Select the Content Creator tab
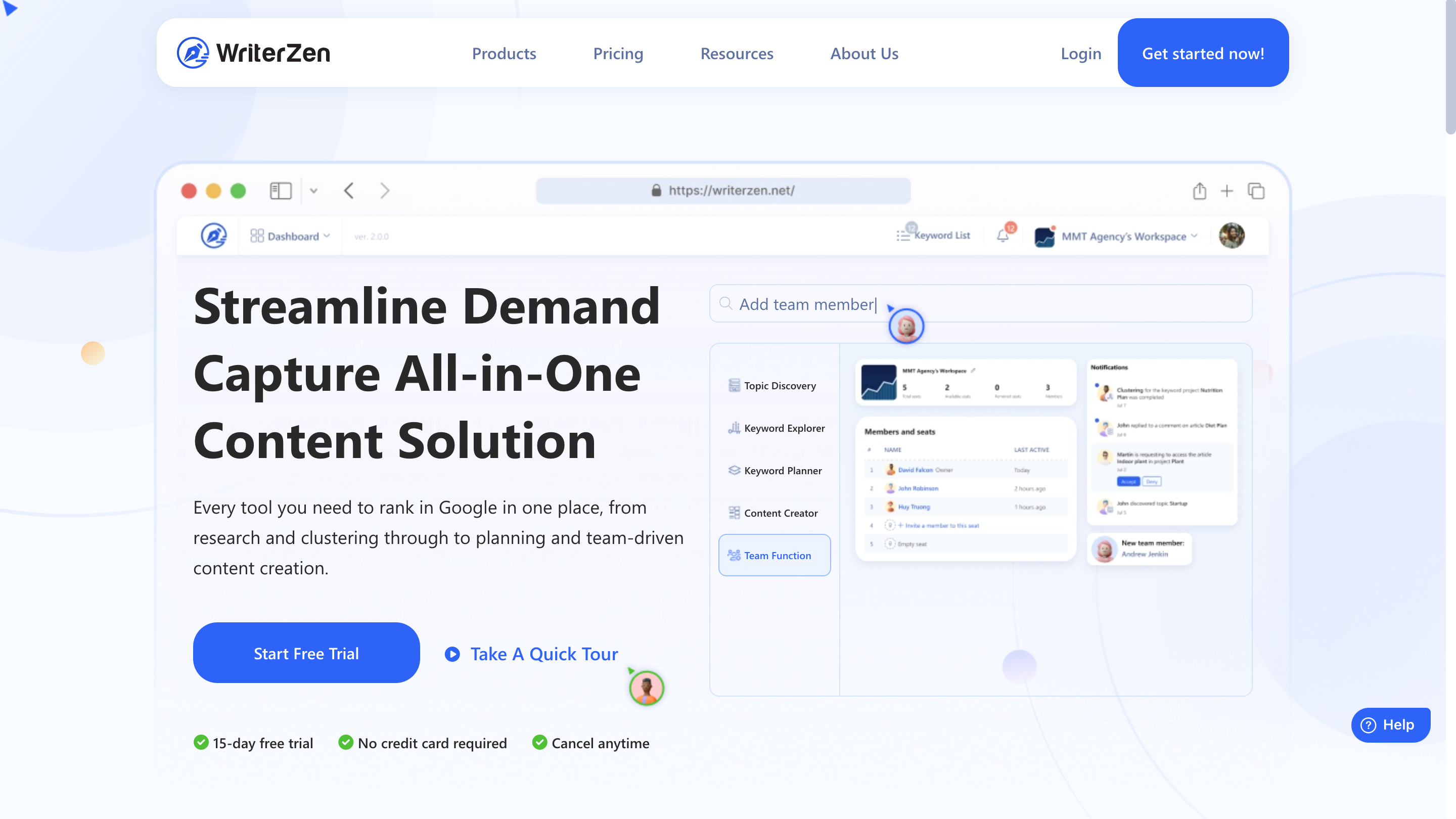This screenshot has width=1456, height=819. [x=775, y=513]
